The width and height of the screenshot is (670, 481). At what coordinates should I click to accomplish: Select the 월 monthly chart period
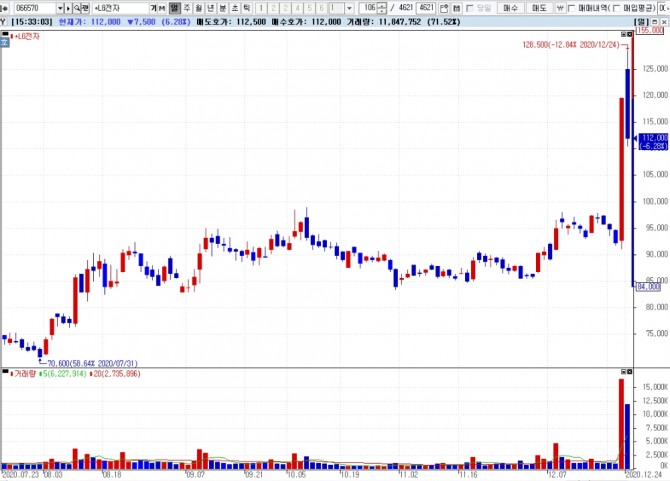[x=199, y=8]
